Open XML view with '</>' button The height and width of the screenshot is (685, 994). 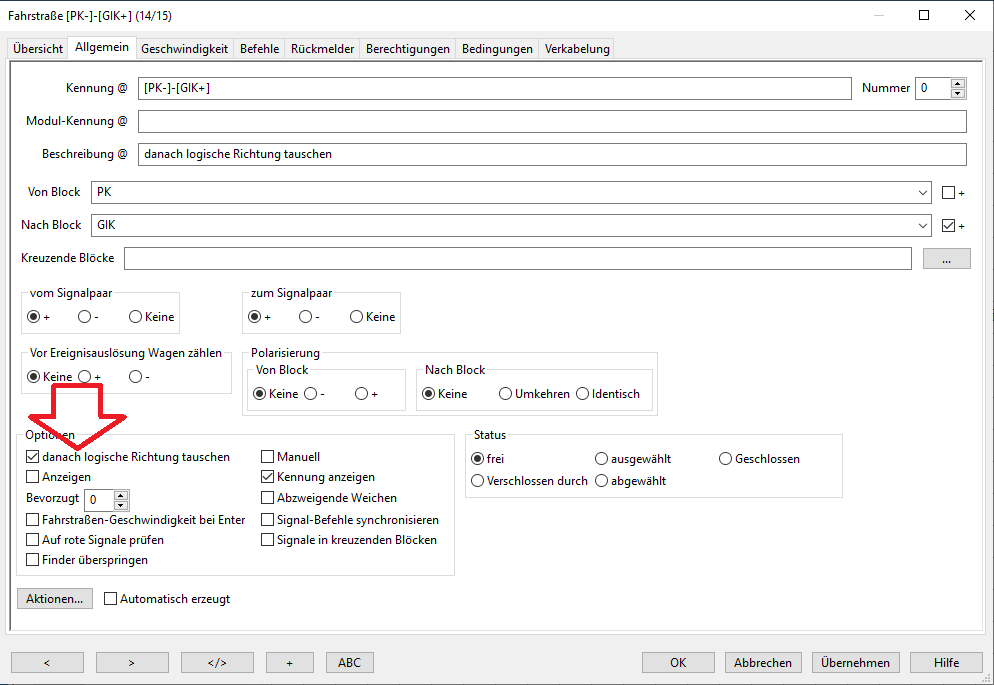point(217,662)
